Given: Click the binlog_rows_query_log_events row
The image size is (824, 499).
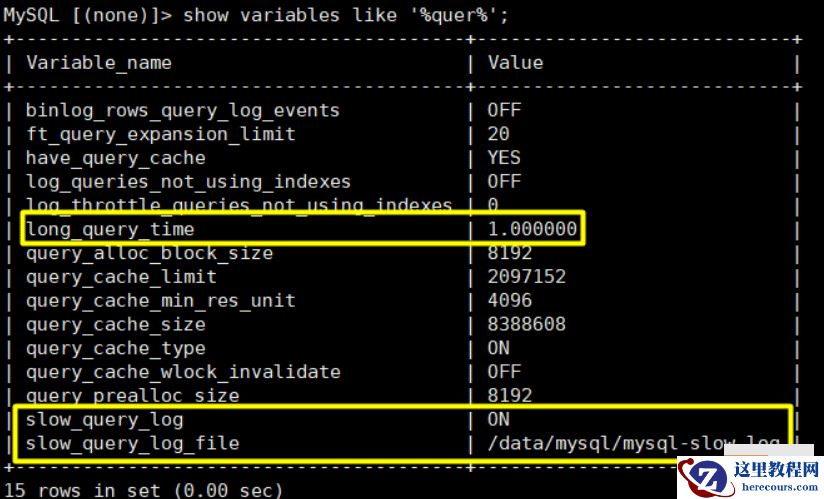Looking at the screenshot, I should pyautogui.click(x=182, y=110).
